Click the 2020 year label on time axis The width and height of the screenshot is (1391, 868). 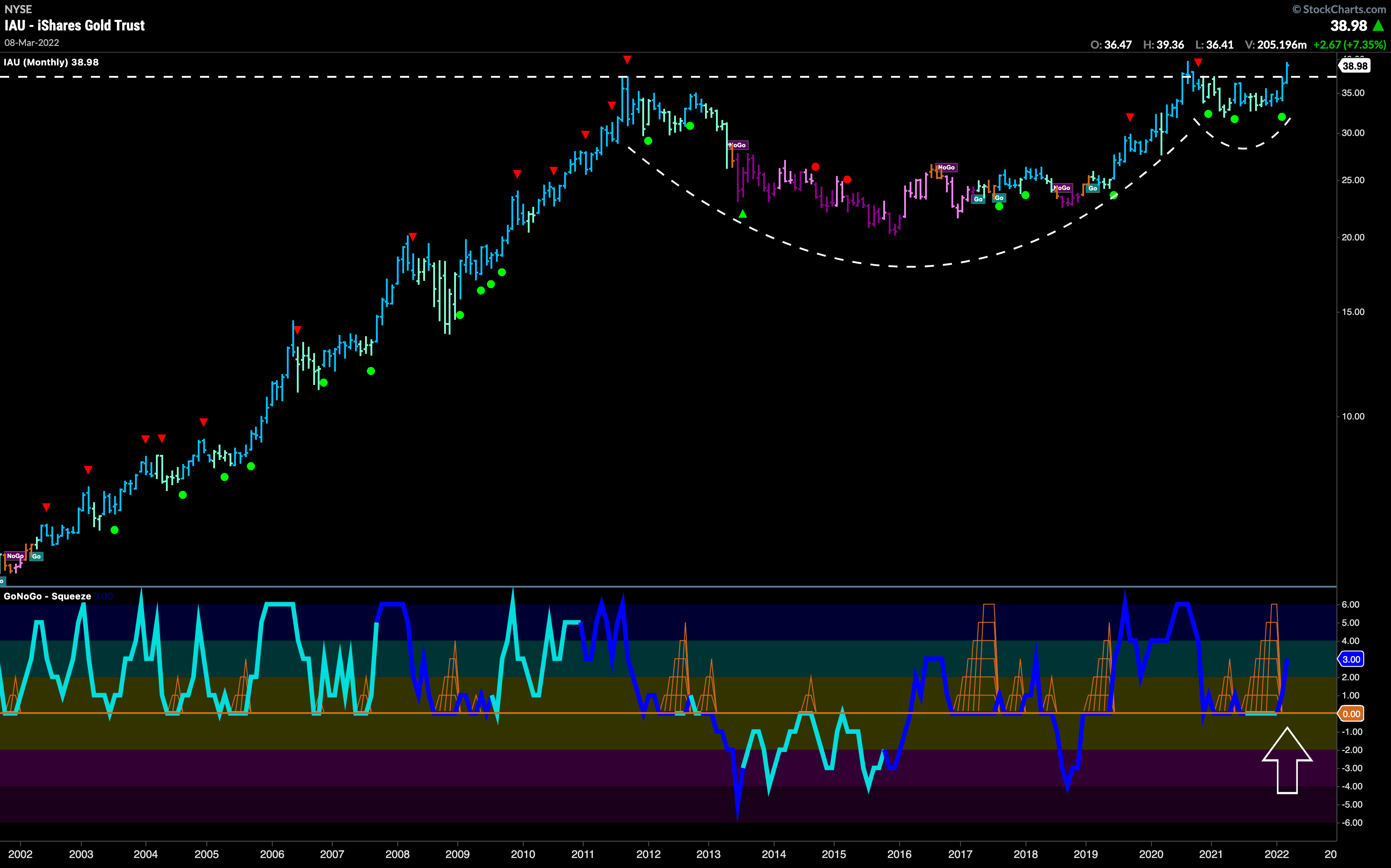coord(1151,854)
